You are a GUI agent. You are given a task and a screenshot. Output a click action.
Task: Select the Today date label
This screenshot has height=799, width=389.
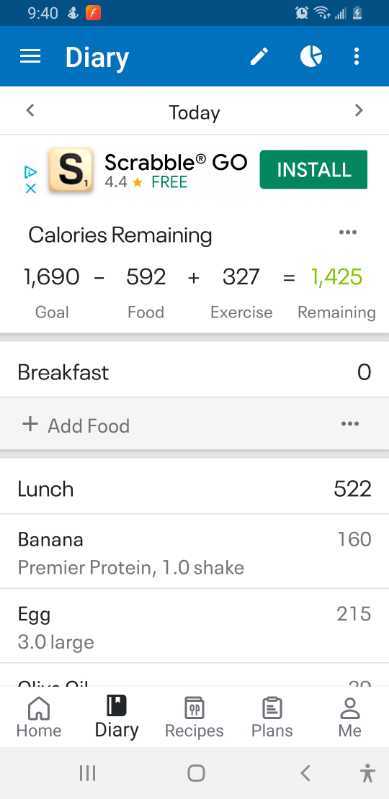point(194,112)
